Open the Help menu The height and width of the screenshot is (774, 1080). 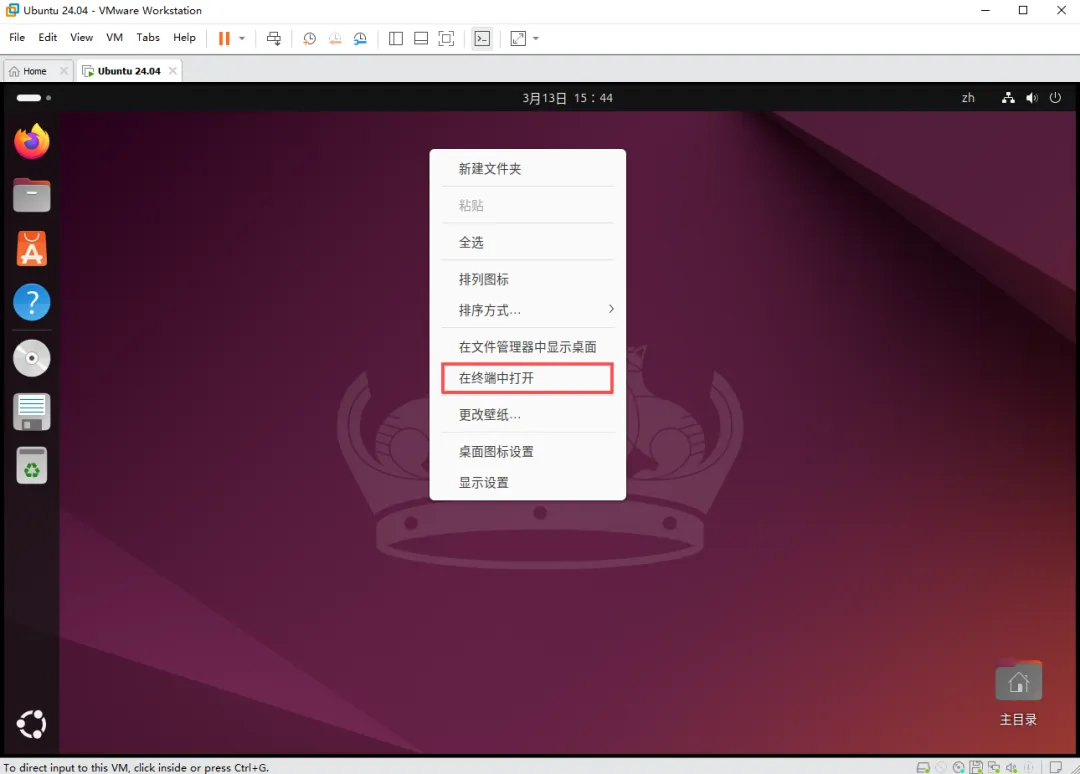click(x=184, y=37)
